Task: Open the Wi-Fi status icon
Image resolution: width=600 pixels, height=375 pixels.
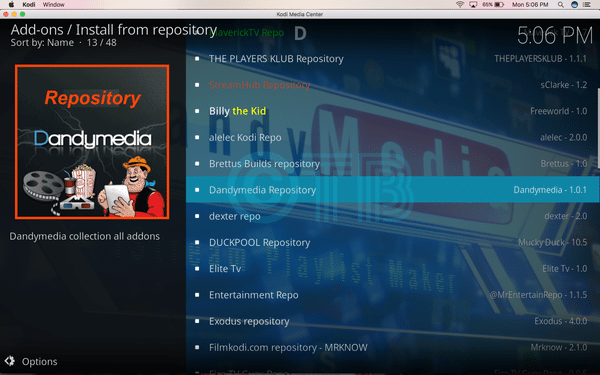Action: [460, 5]
